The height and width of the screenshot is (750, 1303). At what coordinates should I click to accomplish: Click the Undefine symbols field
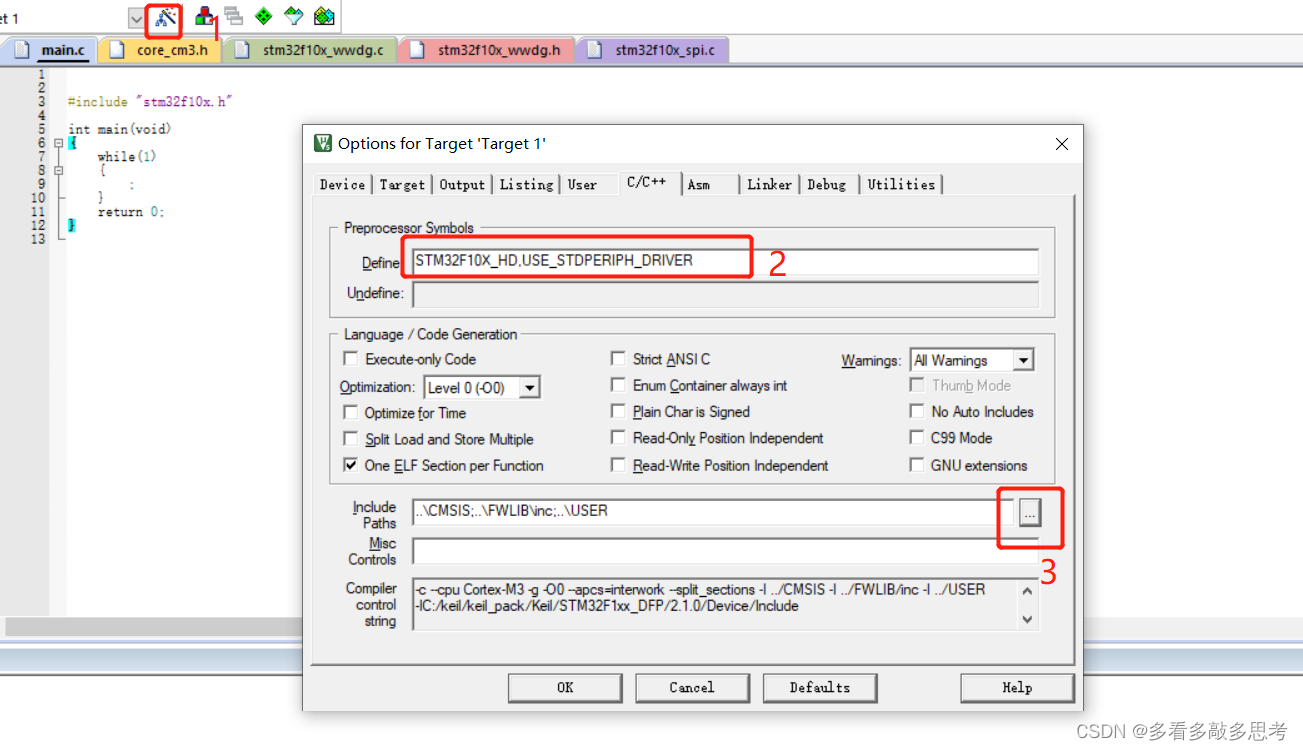725,294
